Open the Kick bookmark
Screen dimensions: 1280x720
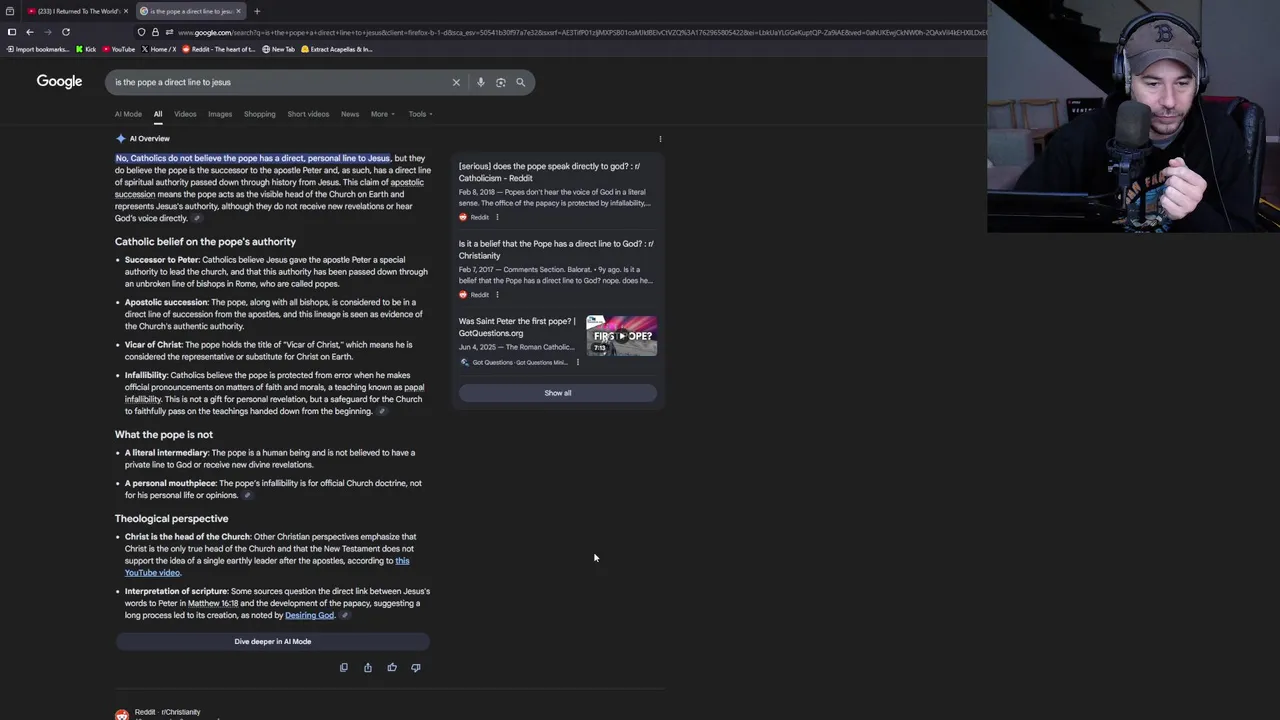click(x=86, y=49)
